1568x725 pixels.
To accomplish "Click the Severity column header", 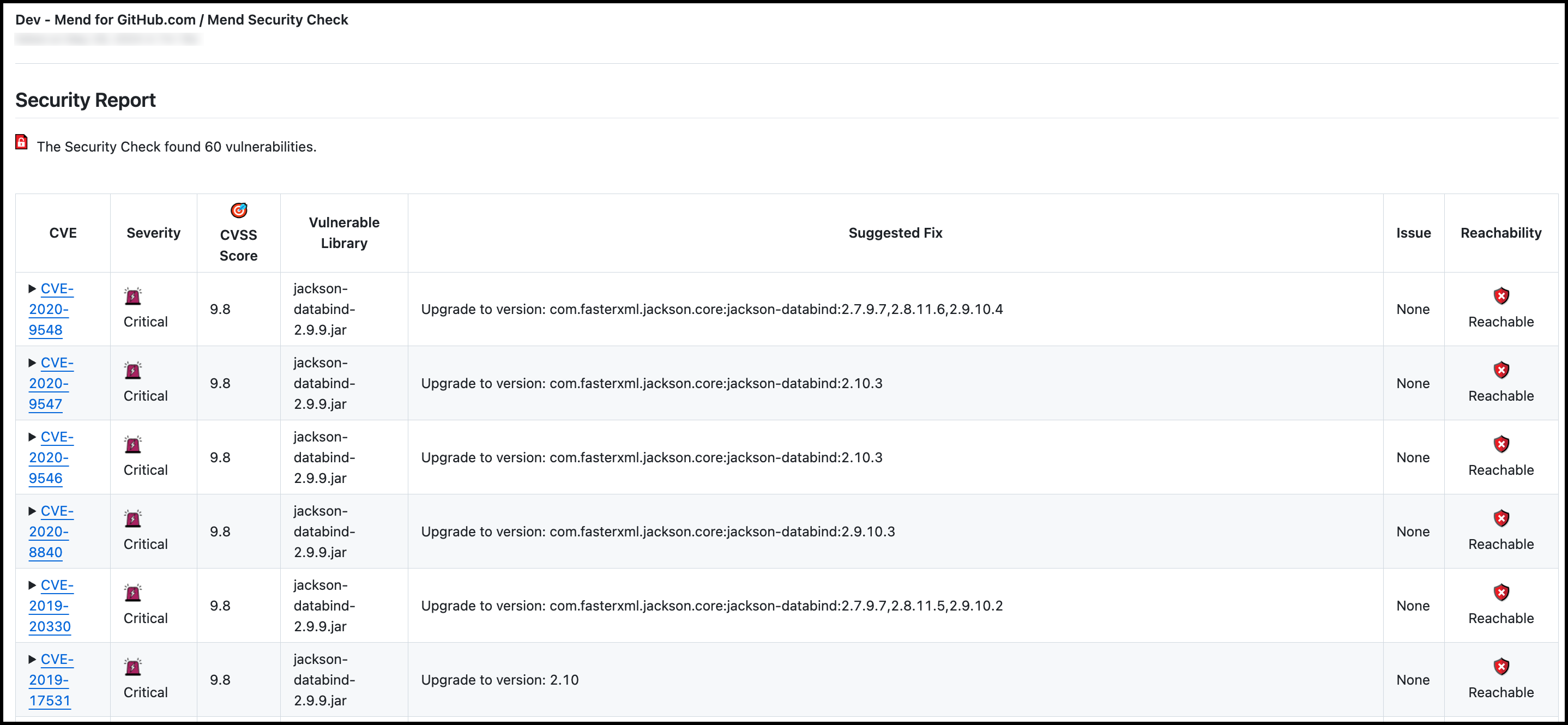I will pos(153,233).
